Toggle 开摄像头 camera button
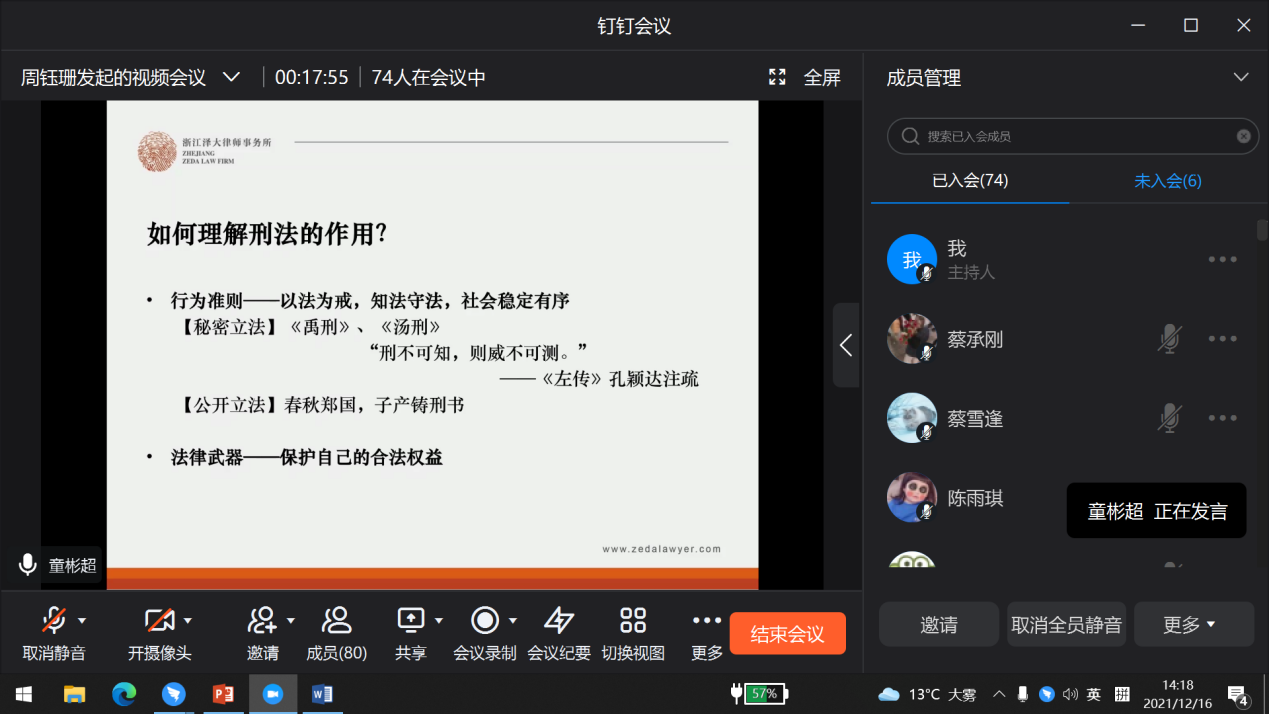The image size is (1269, 714). pos(159,621)
